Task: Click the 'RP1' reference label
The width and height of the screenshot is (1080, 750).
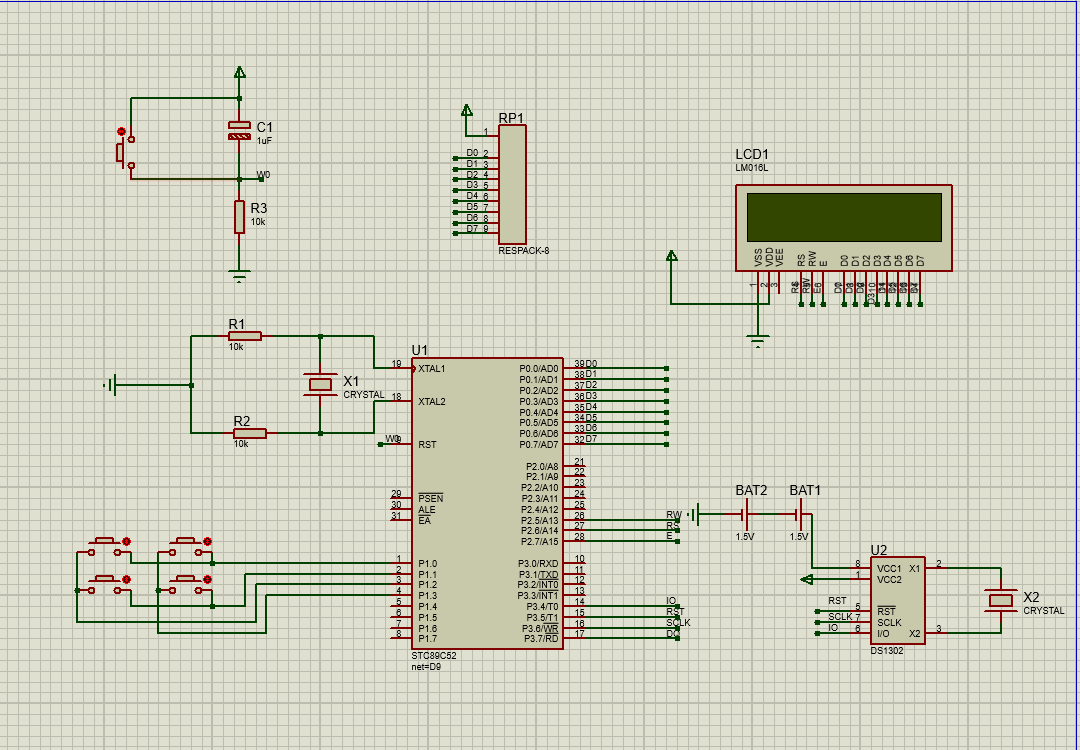Action: [512, 118]
